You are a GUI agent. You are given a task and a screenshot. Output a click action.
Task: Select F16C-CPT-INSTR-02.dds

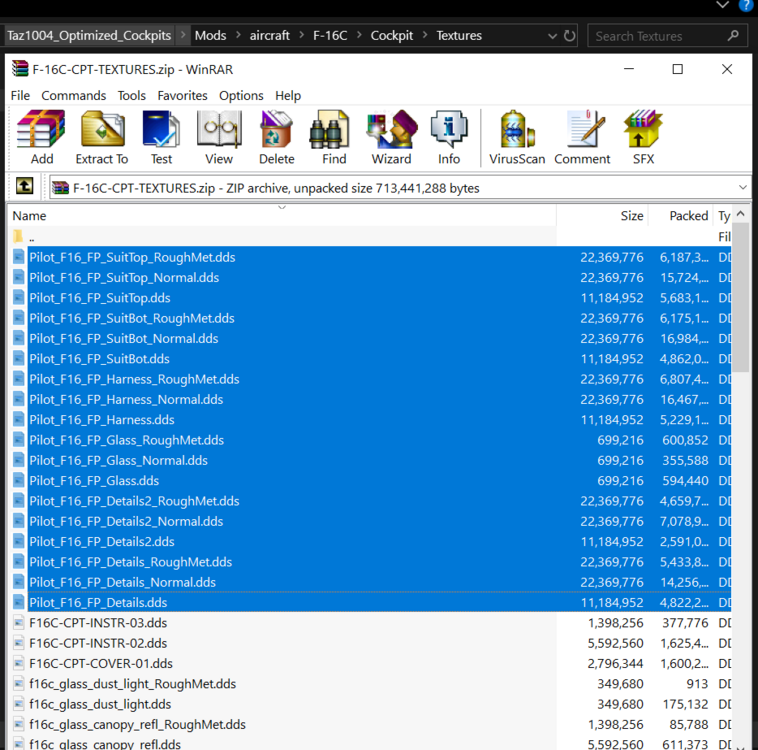click(98, 643)
